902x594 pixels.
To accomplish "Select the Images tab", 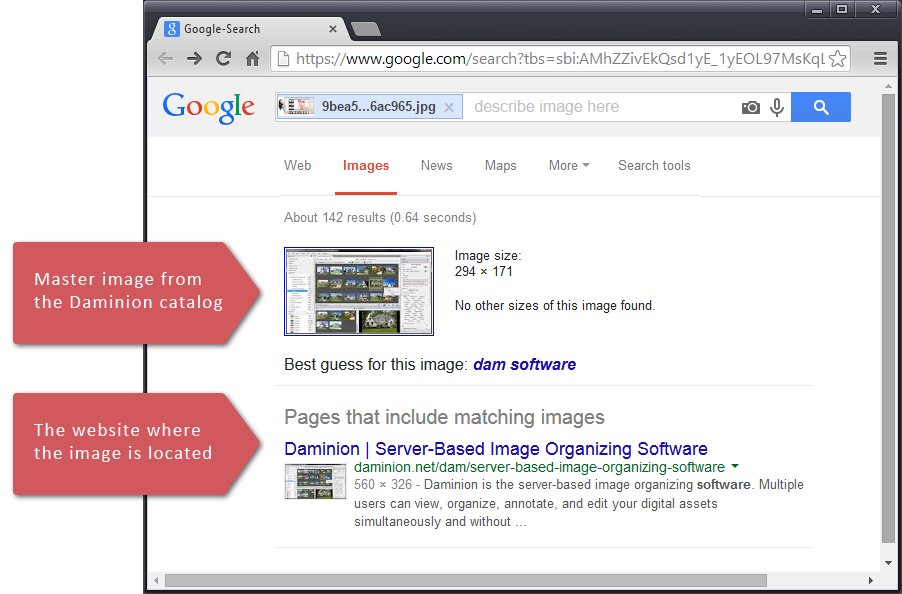I will [366, 166].
